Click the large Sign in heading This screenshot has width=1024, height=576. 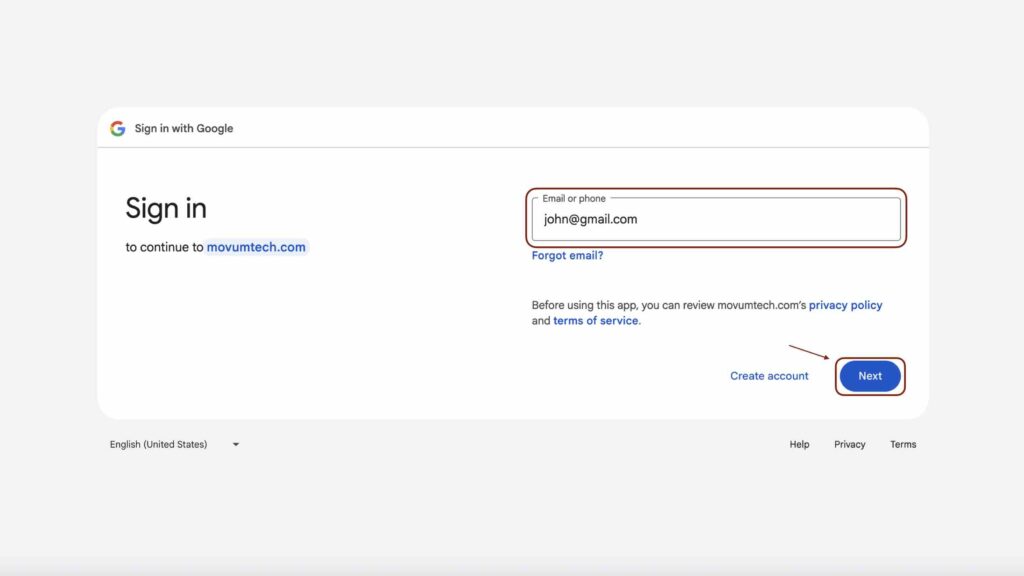(166, 208)
